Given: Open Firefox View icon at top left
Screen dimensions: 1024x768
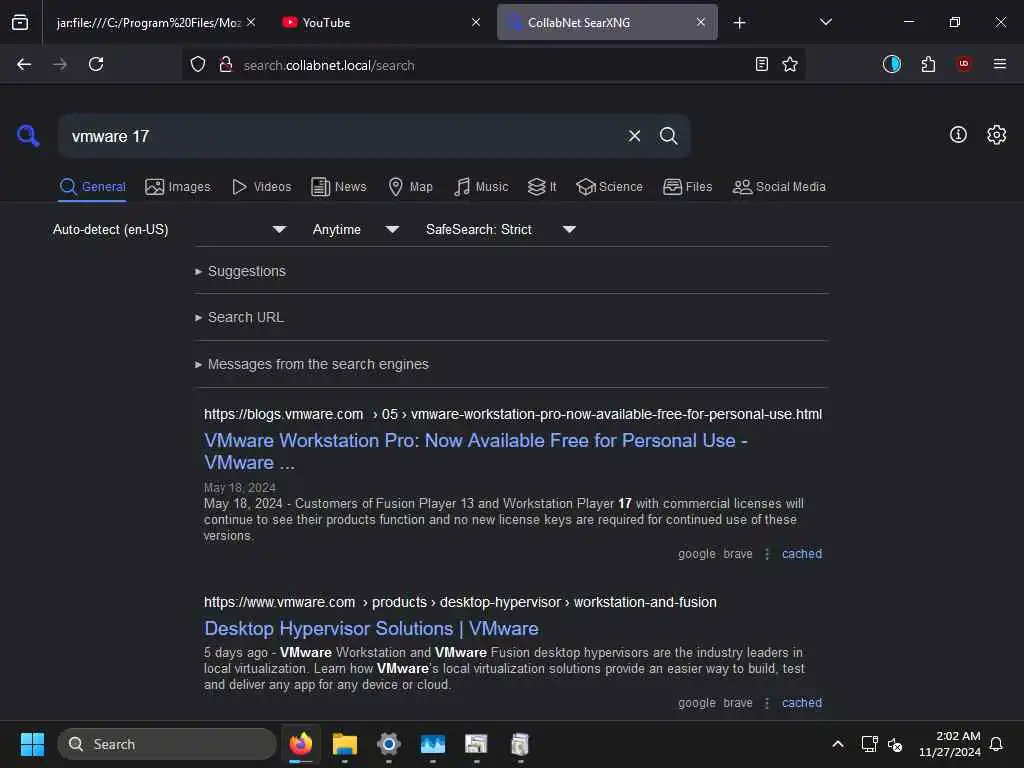Looking at the screenshot, I should 20,22.
